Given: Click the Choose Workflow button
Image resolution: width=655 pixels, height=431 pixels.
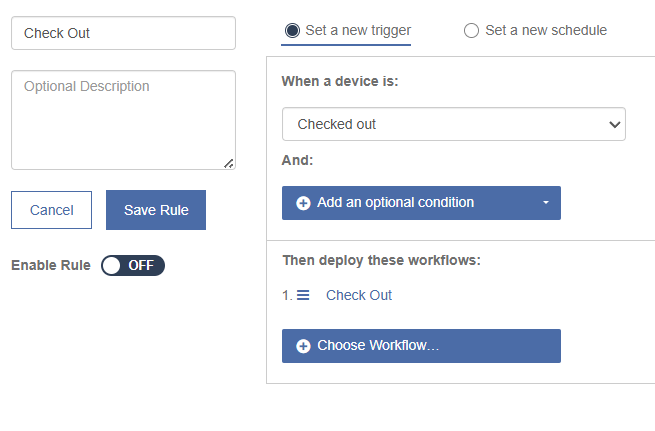Looking at the screenshot, I should point(421,346).
